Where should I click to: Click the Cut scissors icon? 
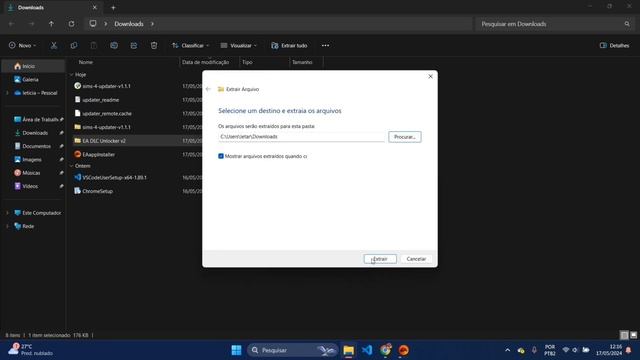[x=53, y=45]
